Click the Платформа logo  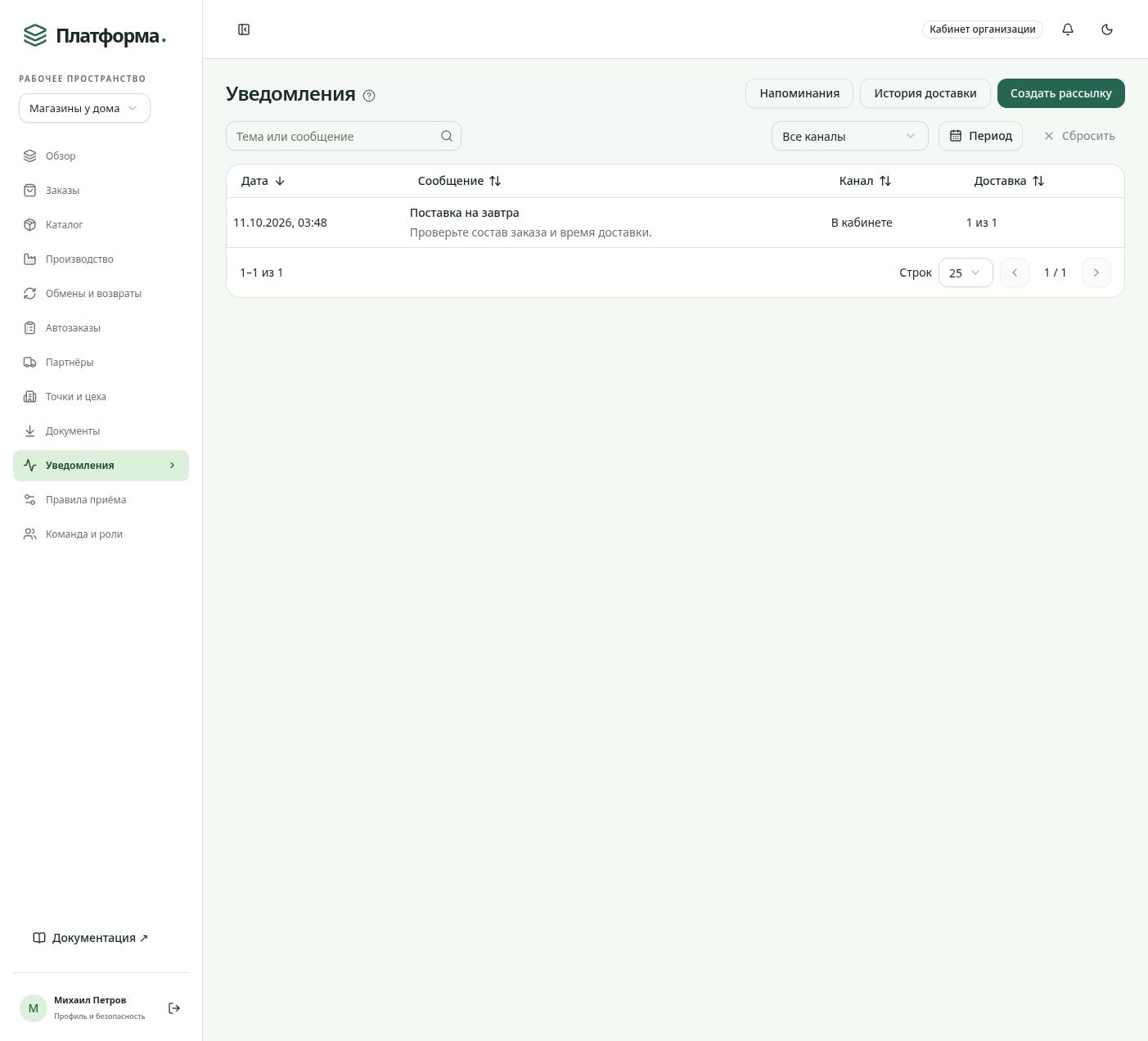point(94,36)
